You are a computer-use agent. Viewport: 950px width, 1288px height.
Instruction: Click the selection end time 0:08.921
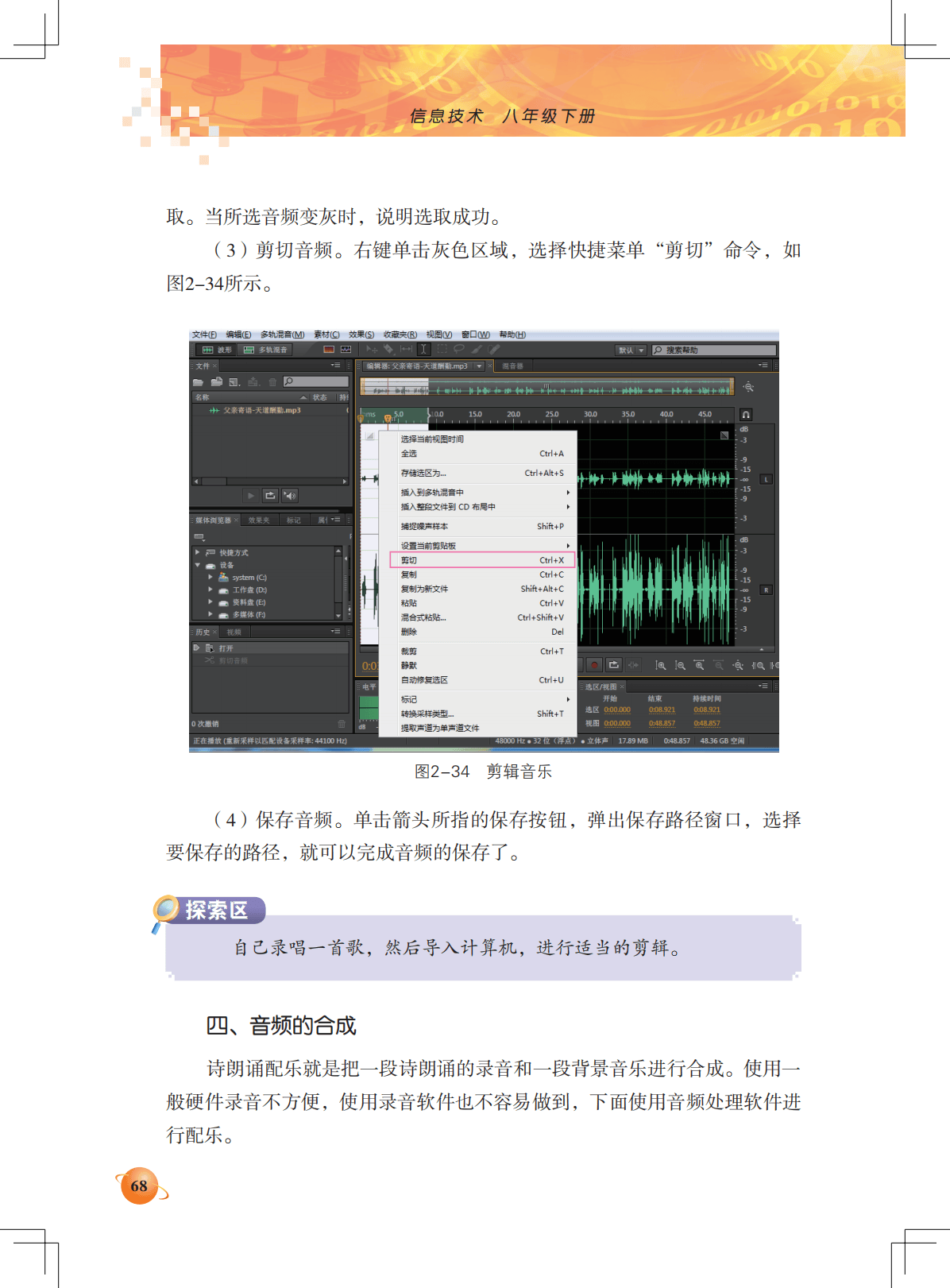click(662, 710)
